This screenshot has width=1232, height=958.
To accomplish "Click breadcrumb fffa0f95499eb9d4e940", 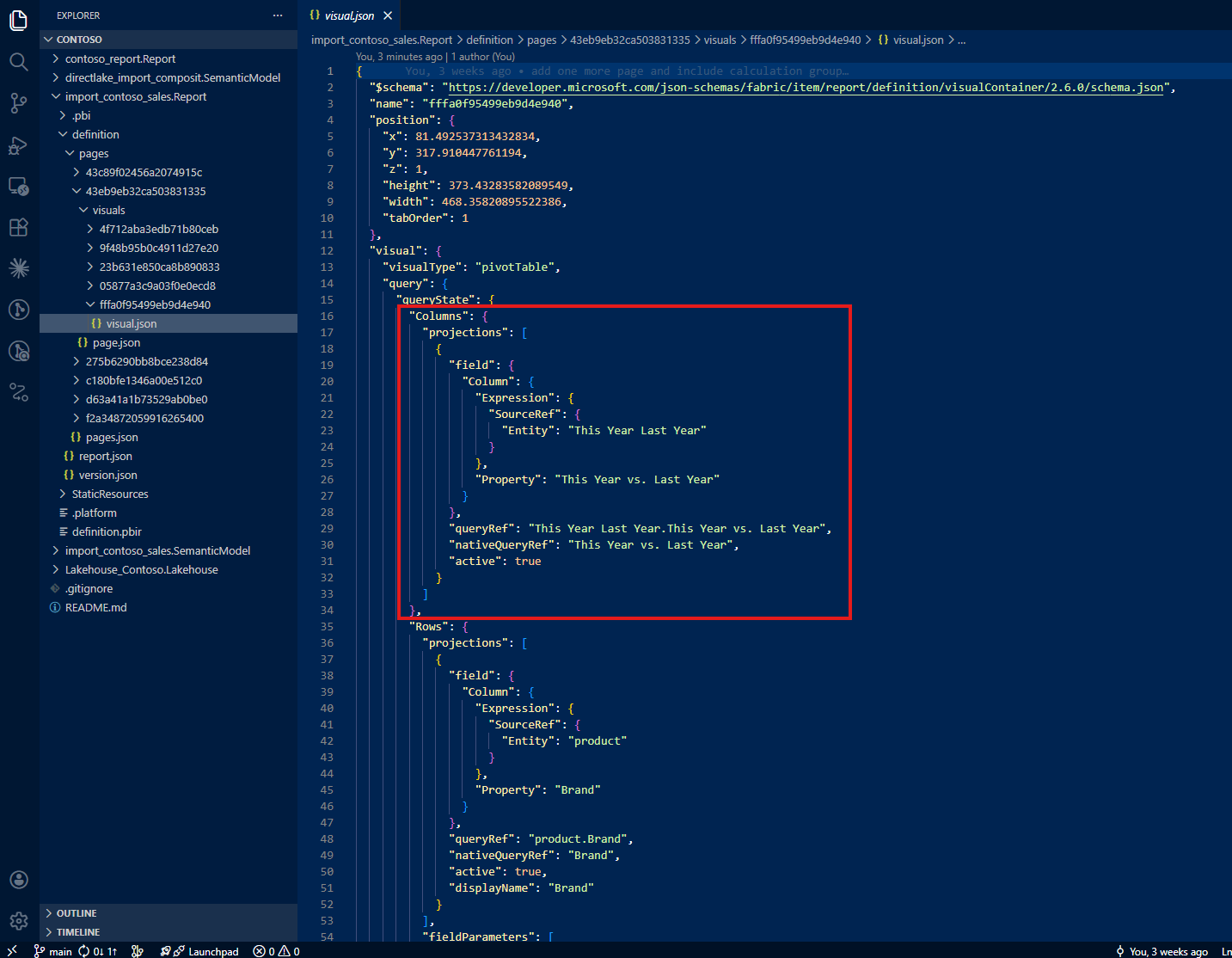I will pos(805,40).
